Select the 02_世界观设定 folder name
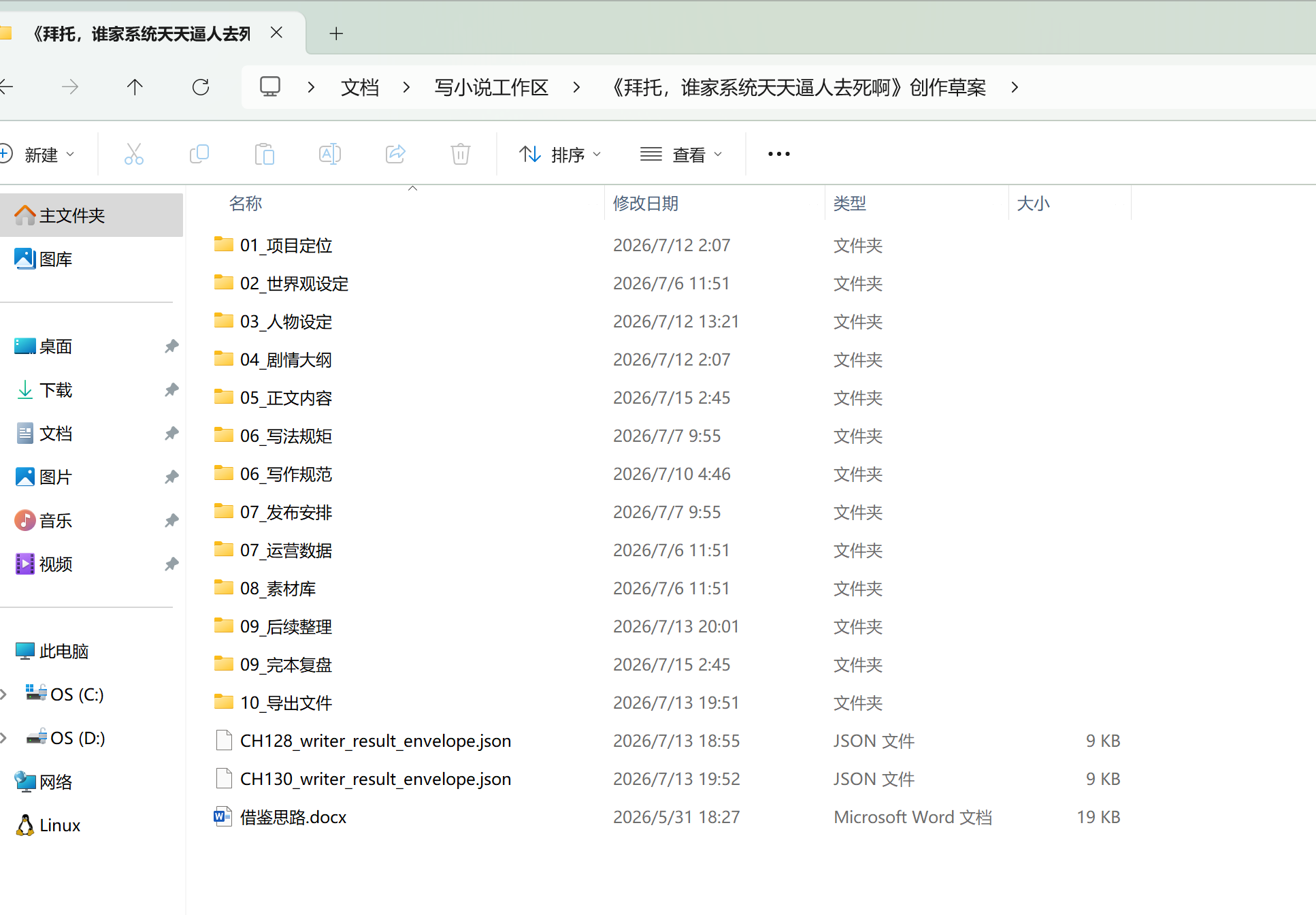Viewport: 1316px width, 915px height. tap(294, 283)
